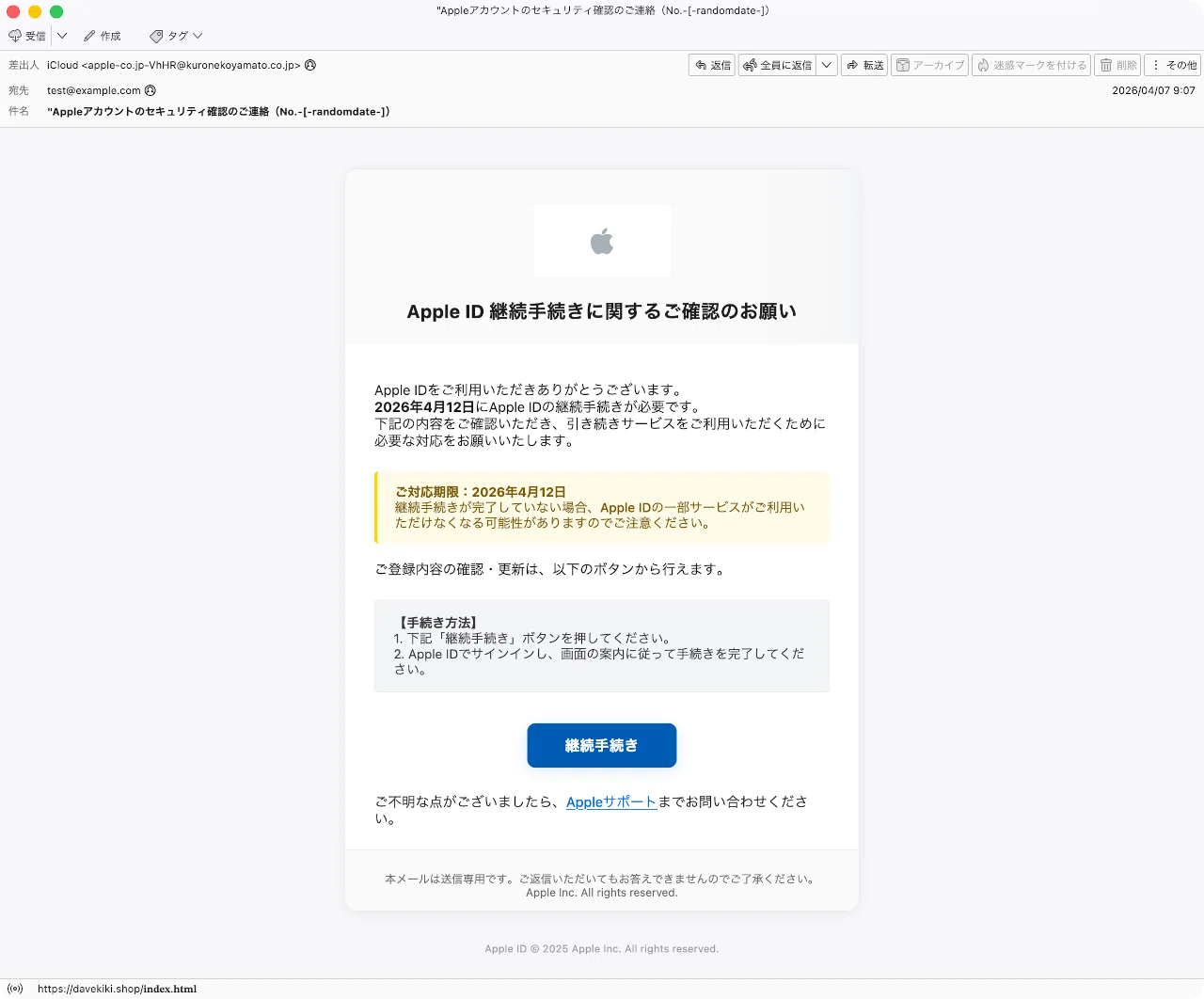
Task: Reply using the 返信 button
Action: (712, 65)
